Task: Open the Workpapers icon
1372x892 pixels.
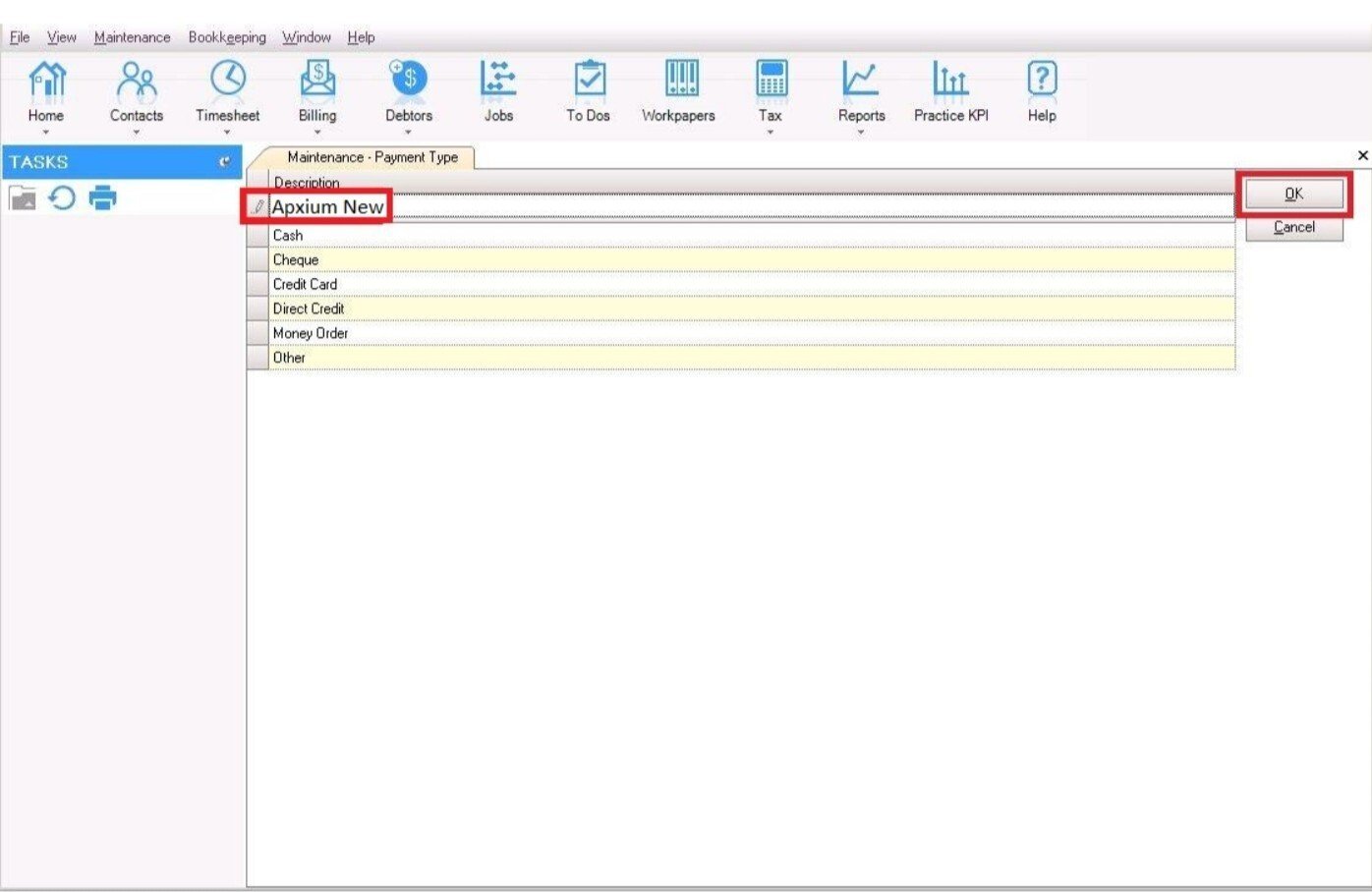Action: point(679,80)
